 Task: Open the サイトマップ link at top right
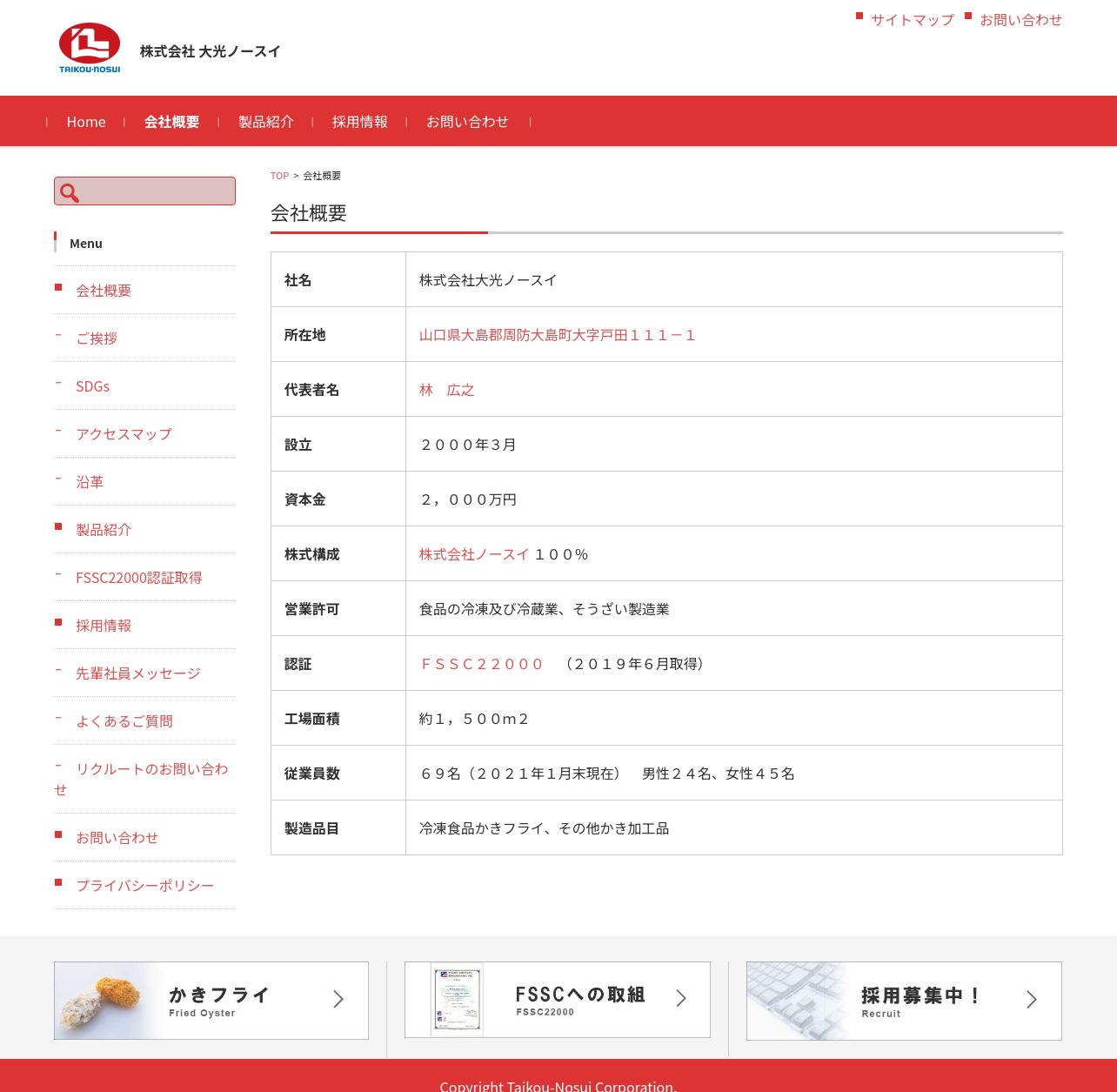point(913,20)
